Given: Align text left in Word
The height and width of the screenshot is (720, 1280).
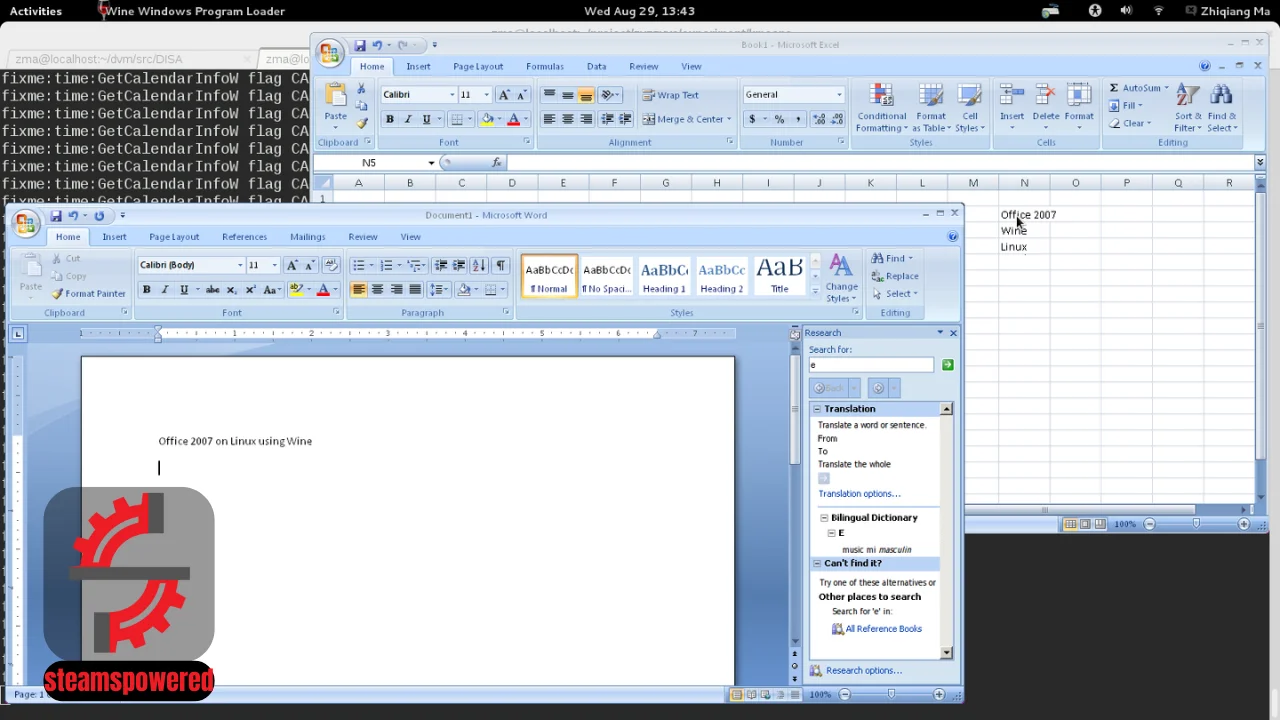Looking at the screenshot, I should tap(358, 290).
